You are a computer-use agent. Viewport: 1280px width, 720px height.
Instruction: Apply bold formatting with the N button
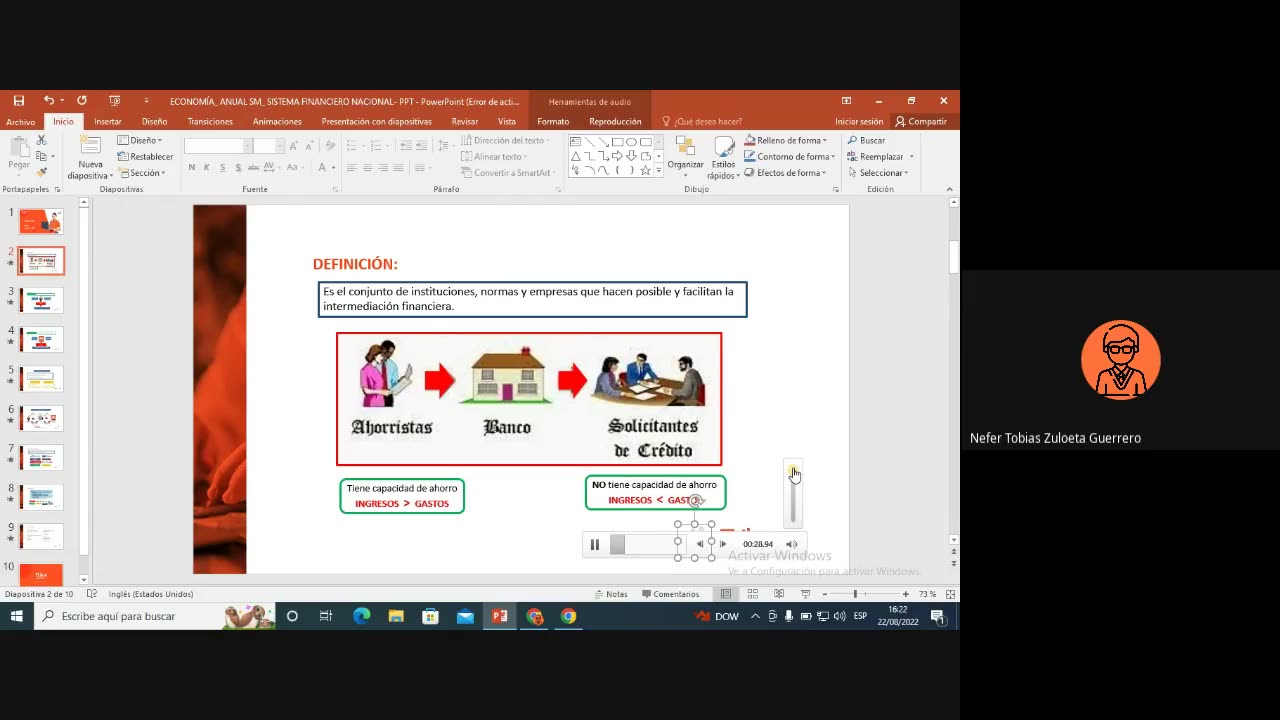[x=191, y=168]
